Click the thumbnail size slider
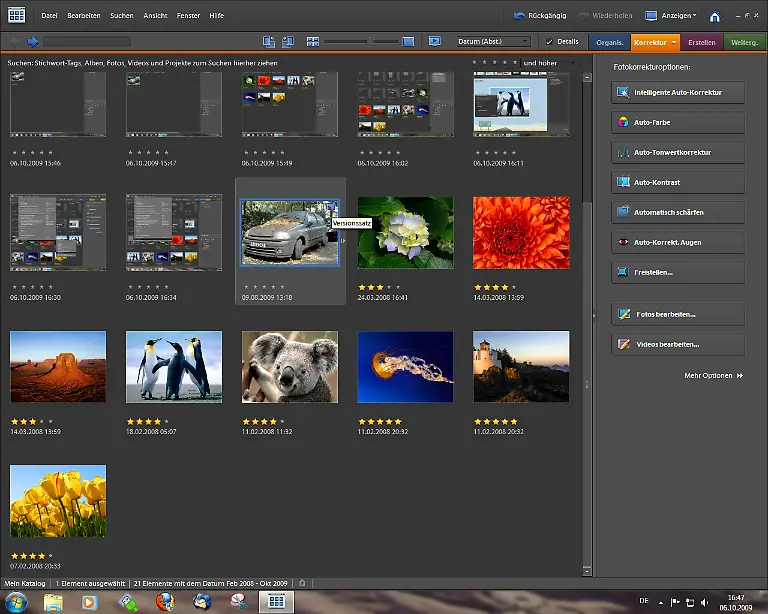The image size is (768, 614). (x=369, y=42)
